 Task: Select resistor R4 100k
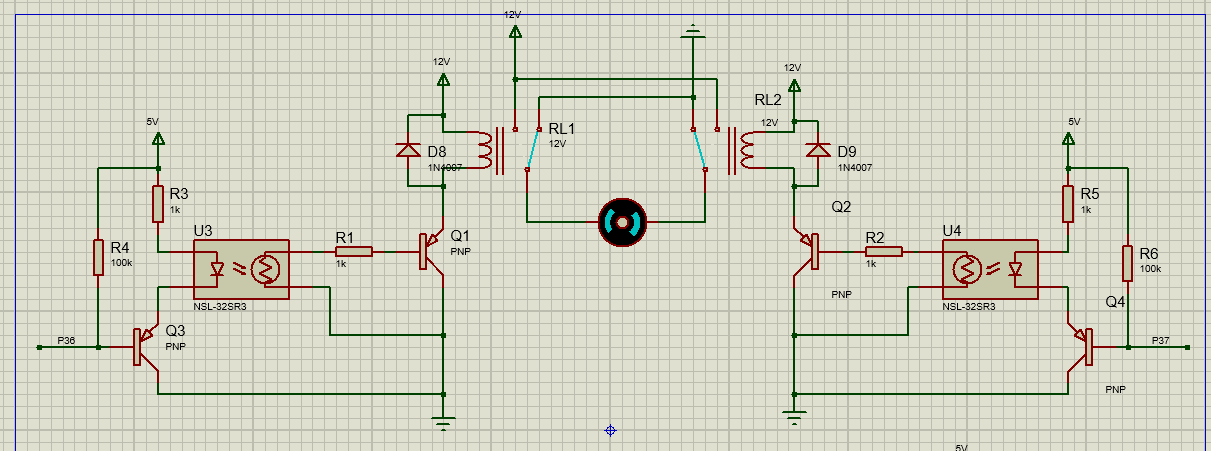click(x=98, y=257)
